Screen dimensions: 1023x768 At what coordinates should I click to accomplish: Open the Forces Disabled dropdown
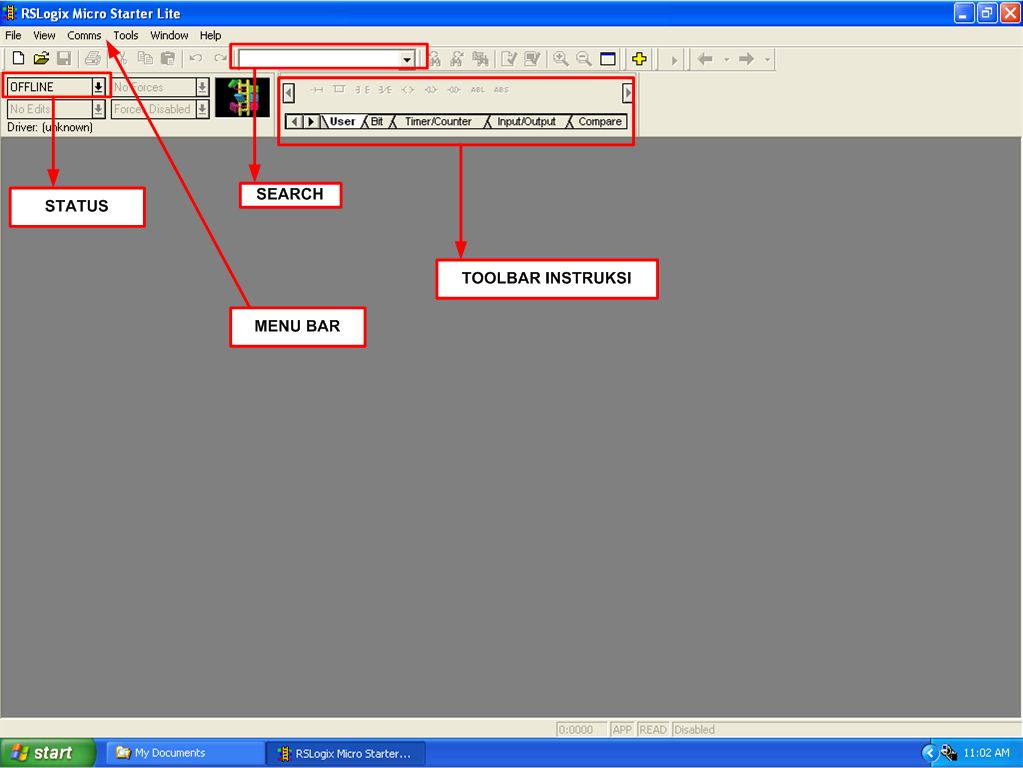click(202, 109)
